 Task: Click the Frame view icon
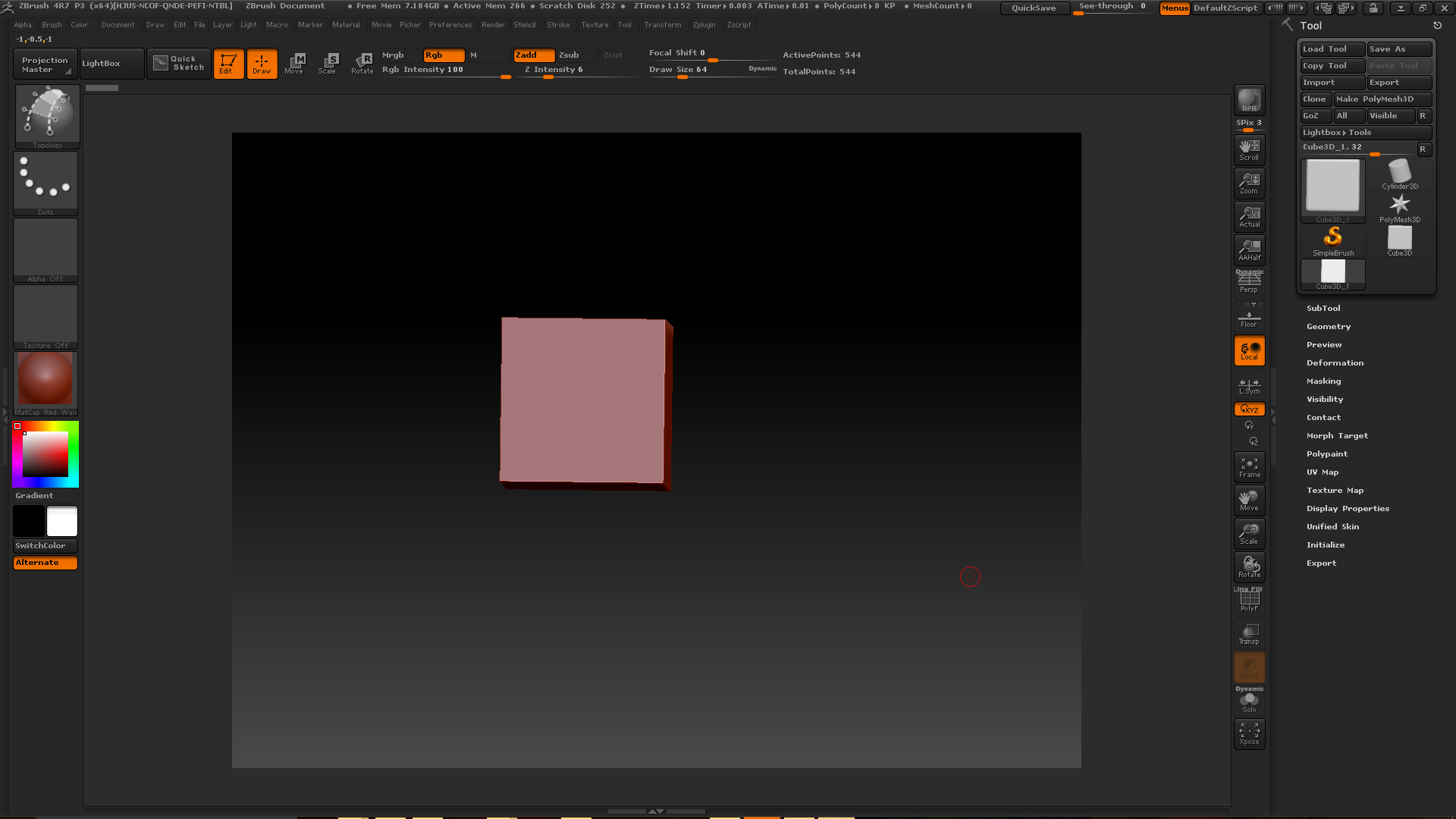pos(1249,467)
